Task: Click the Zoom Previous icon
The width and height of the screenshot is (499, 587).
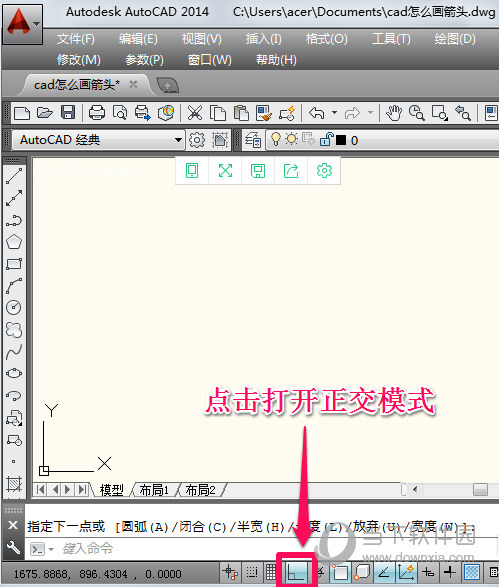Action: [463, 113]
